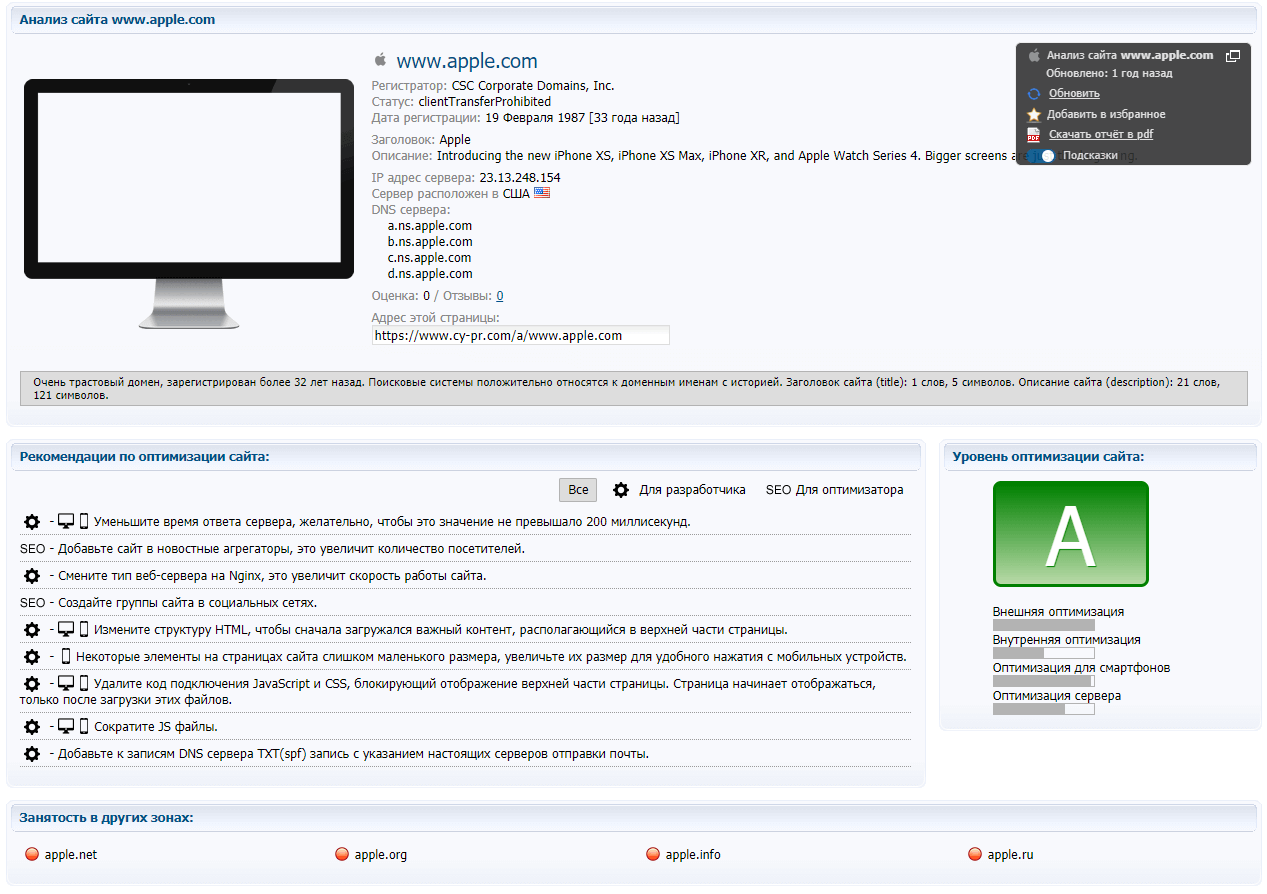Click the PDF file icon
This screenshot has width=1267, height=894.
click(1034, 135)
